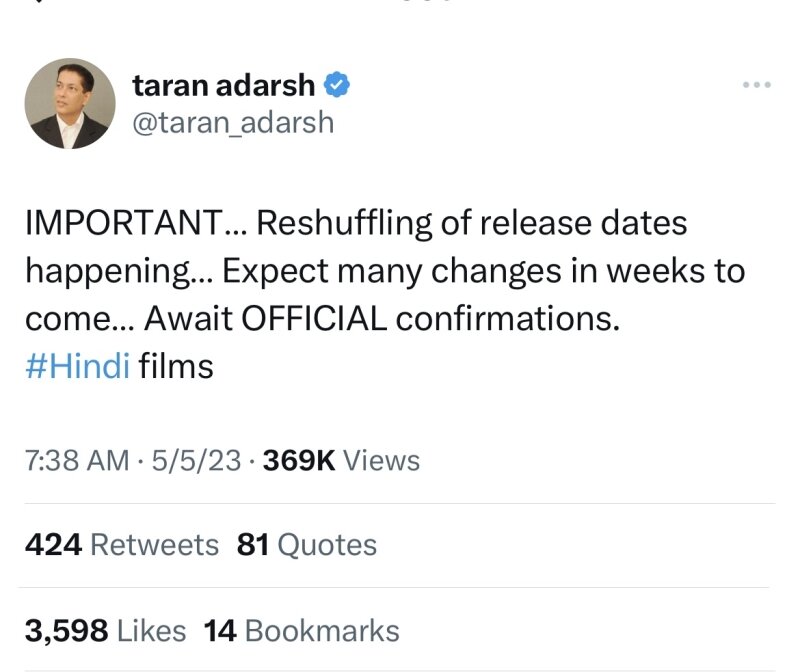Screen dimensions: 800x672
Task: View the 369K Views analytics
Action: [x=341, y=460]
